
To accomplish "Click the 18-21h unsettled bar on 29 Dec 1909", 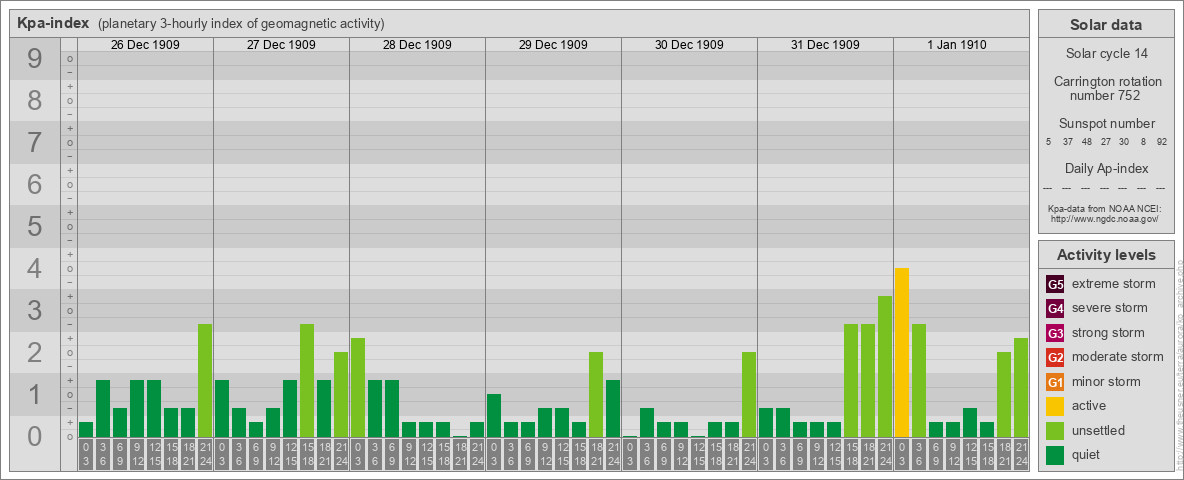I will pyautogui.click(x=596, y=394).
